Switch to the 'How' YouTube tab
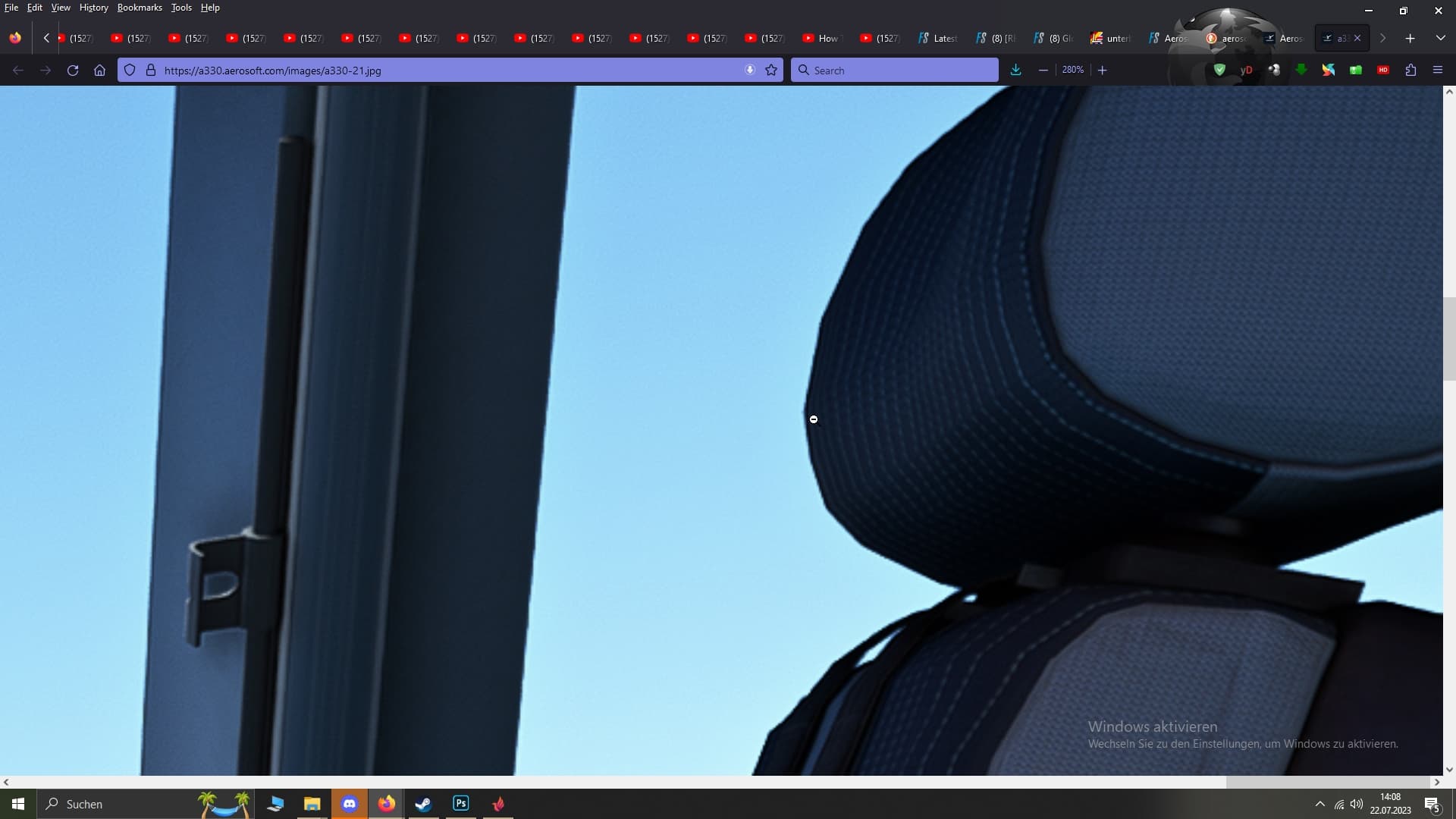Viewport: 1456px width, 819px height. point(824,38)
